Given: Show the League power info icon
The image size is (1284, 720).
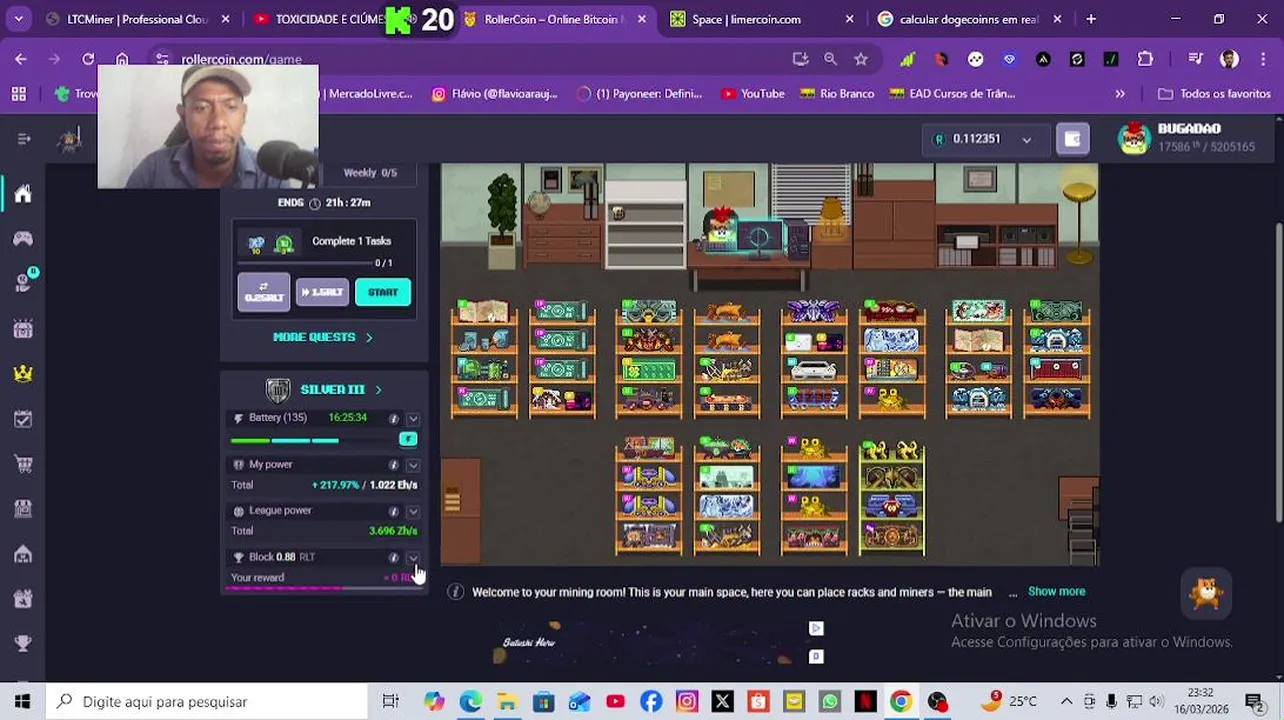Looking at the screenshot, I should tap(393, 511).
